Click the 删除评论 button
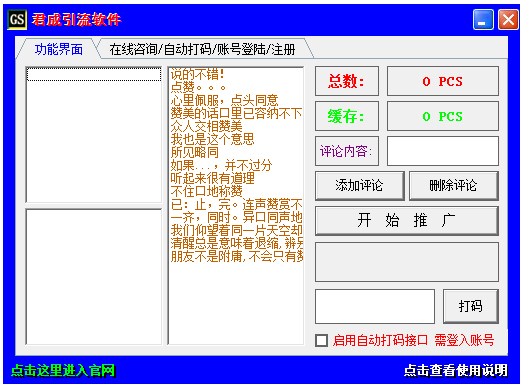 (x=453, y=186)
